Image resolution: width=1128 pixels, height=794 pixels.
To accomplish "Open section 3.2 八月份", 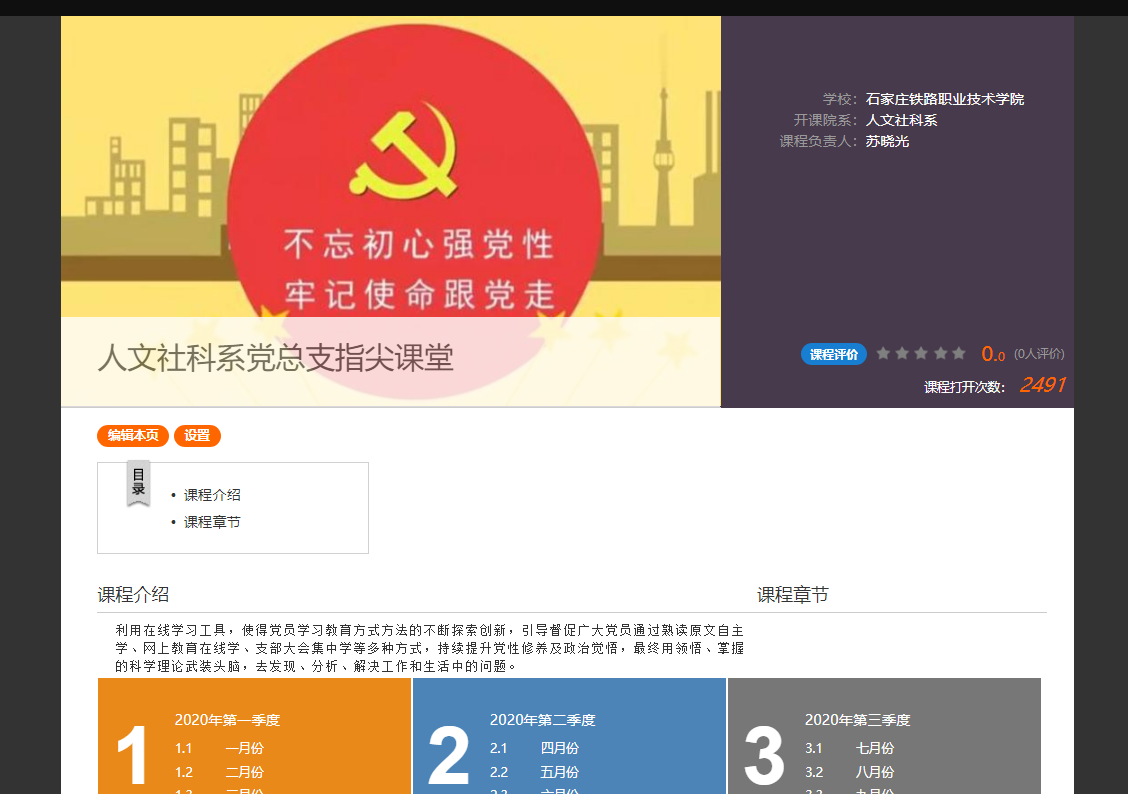I will coord(850,772).
